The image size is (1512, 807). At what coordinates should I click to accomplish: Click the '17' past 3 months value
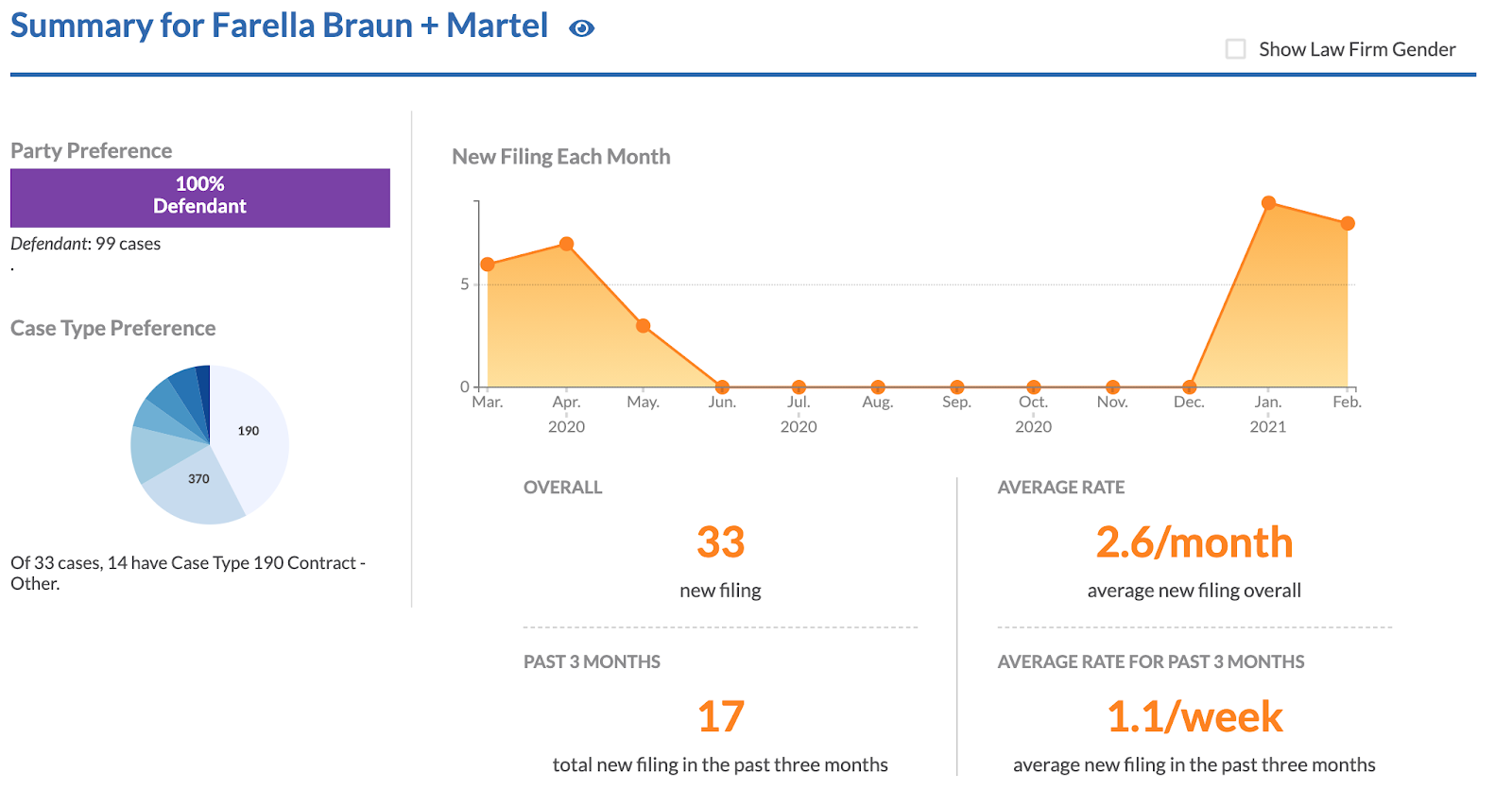721,716
